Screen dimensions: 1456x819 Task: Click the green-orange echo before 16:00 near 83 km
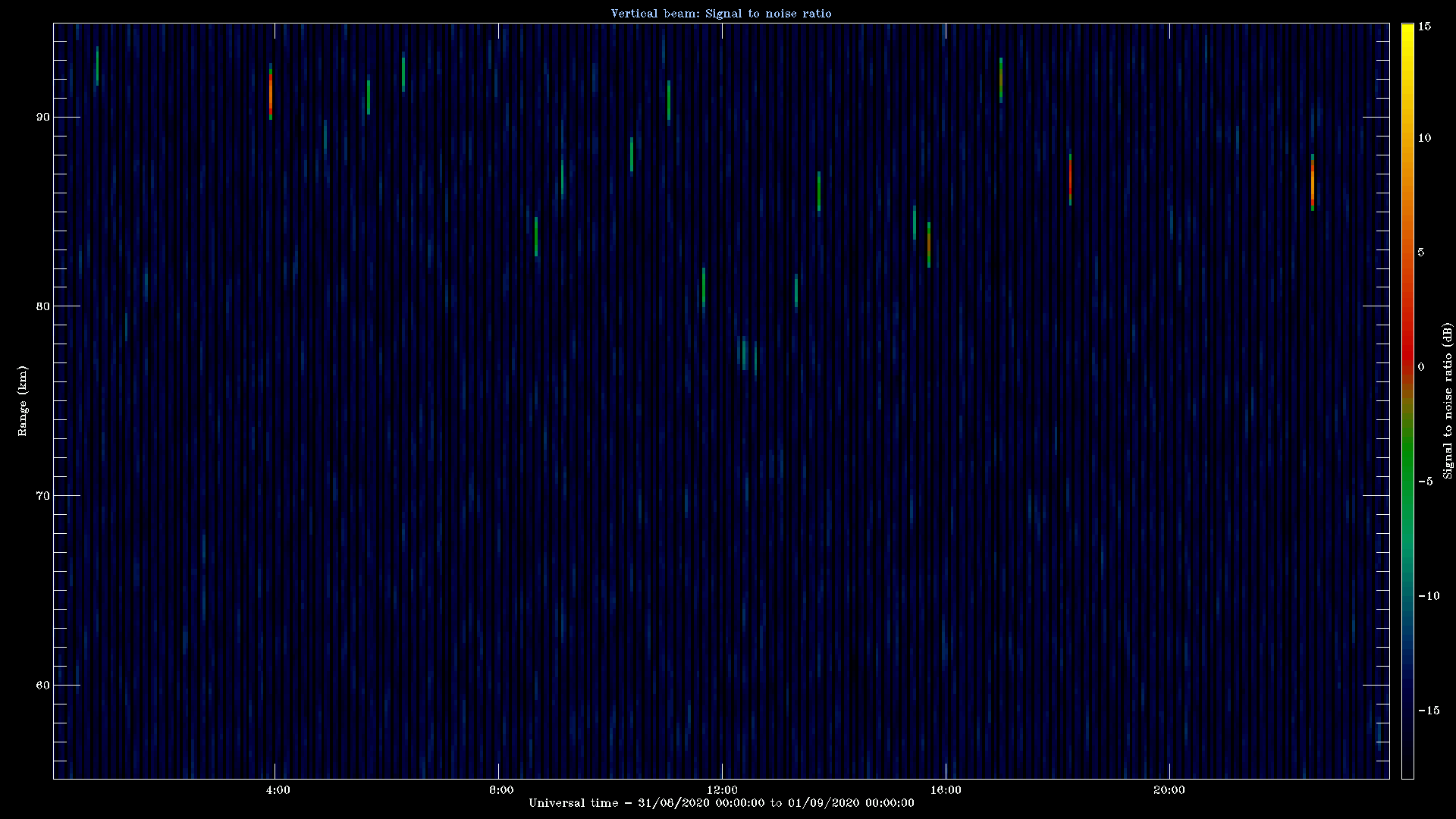(x=929, y=245)
